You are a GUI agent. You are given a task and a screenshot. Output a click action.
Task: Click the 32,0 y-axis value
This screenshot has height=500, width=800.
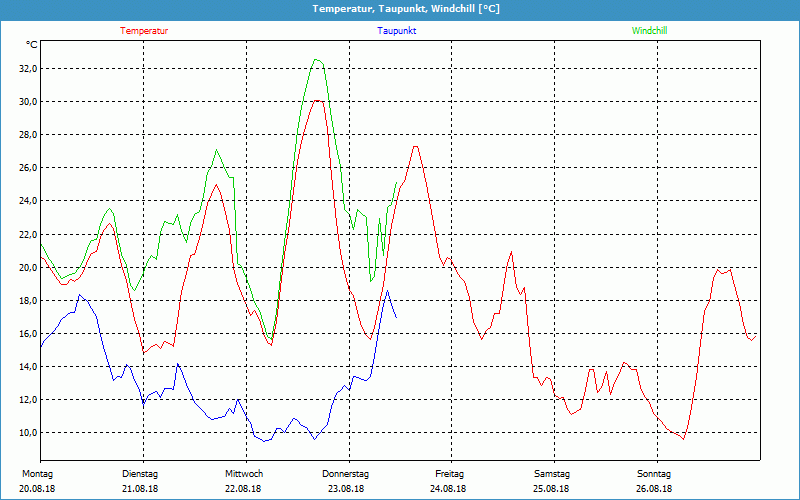tap(28, 68)
